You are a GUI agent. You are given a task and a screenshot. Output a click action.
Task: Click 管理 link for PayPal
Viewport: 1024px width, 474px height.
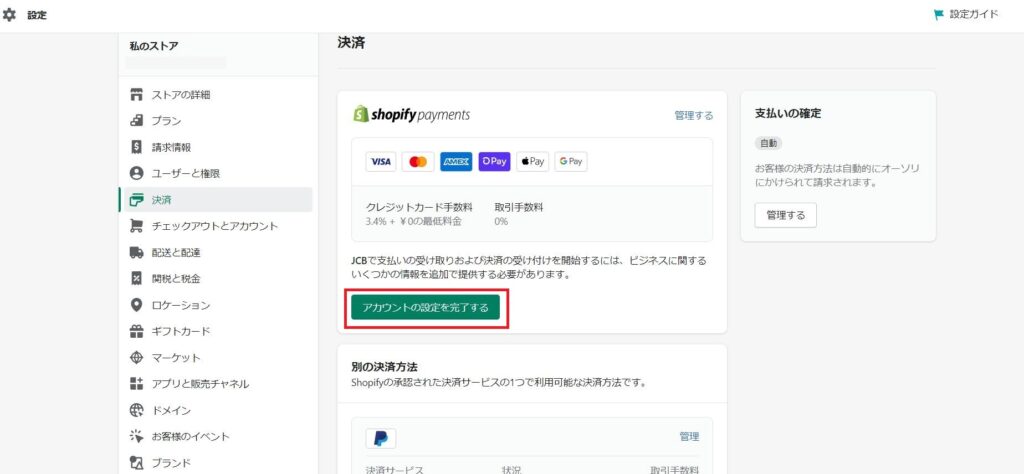click(x=689, y=437)
